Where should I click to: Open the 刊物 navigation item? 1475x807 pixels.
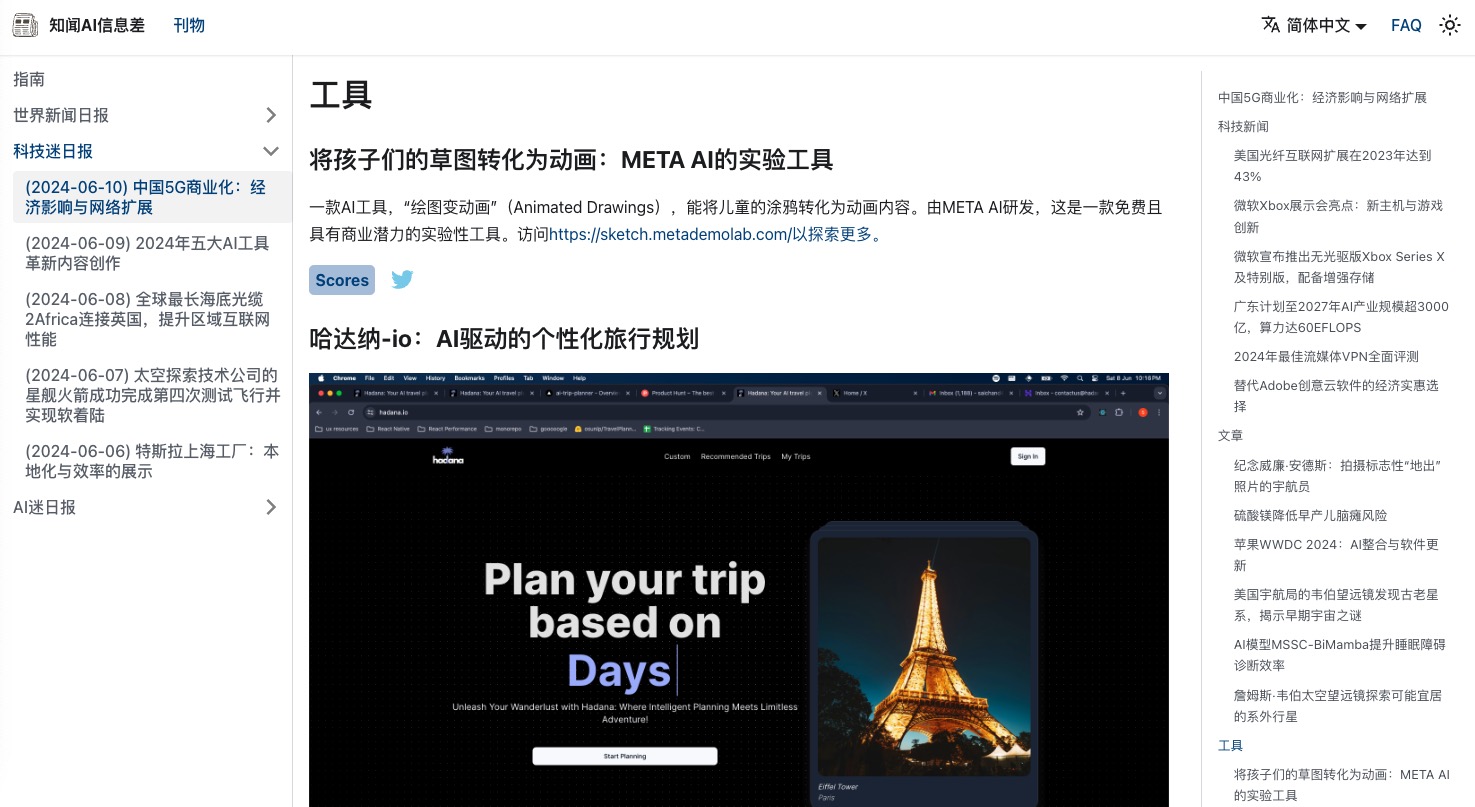189,25
